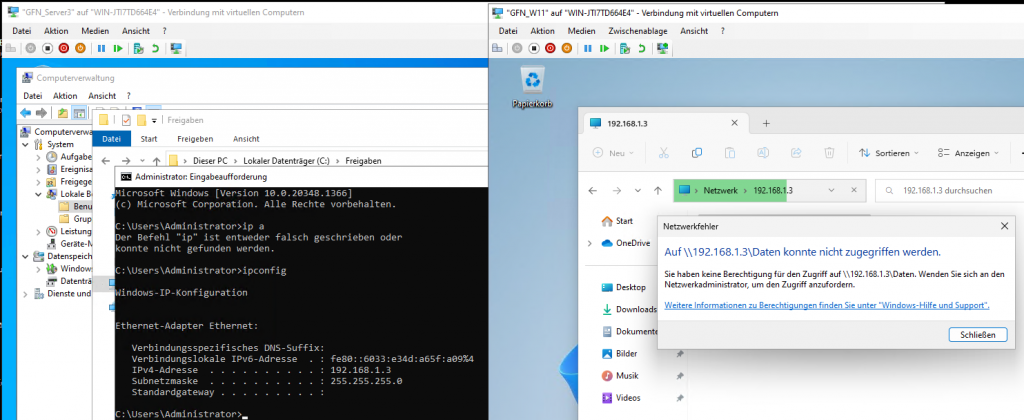Switch to the Freigeben ribbon tab
1024x420 pixels.
click(x=194, y=139)
